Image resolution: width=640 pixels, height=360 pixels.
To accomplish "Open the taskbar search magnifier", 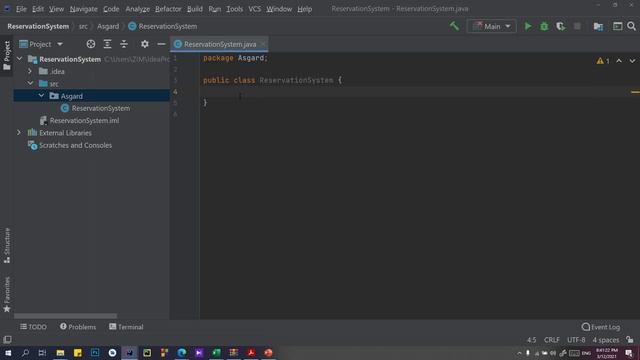I will click(25, 353).
